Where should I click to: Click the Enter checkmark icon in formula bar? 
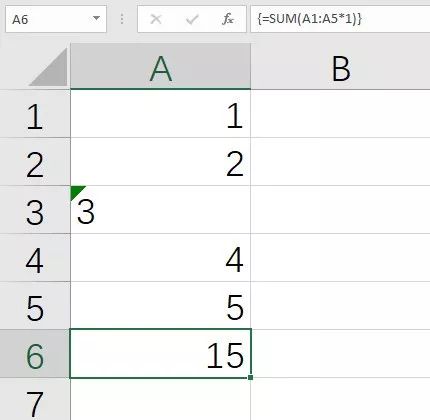(192, 19)
